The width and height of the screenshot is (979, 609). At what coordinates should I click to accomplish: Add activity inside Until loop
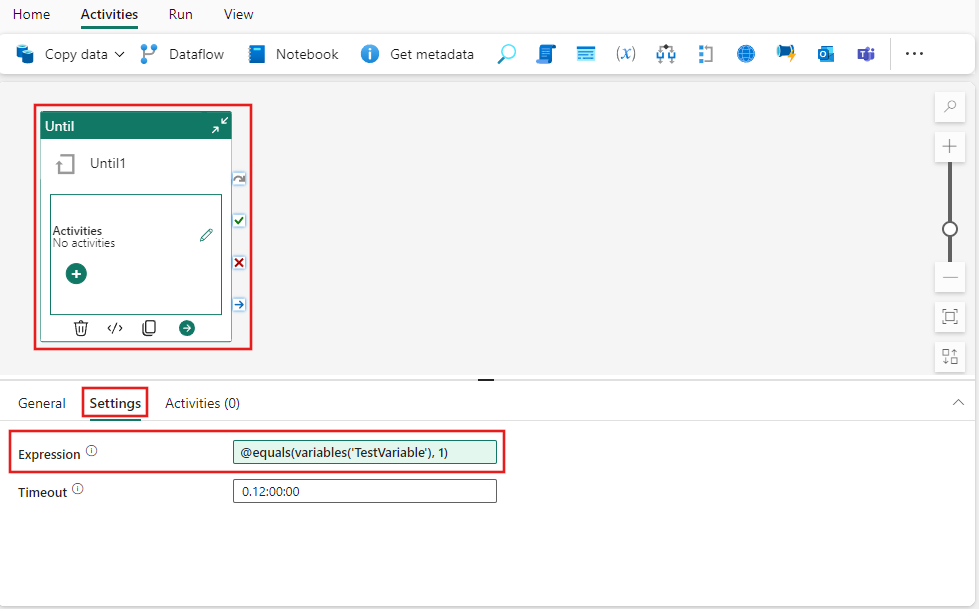[75, 273]
